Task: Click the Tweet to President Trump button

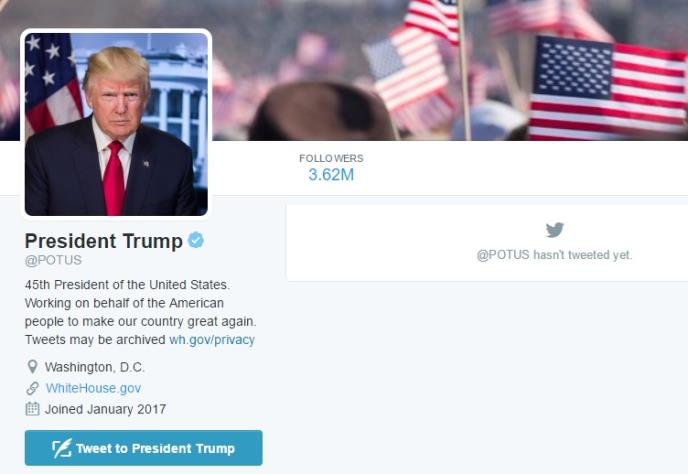Action: pyautogui.click(x=143, y=448)
